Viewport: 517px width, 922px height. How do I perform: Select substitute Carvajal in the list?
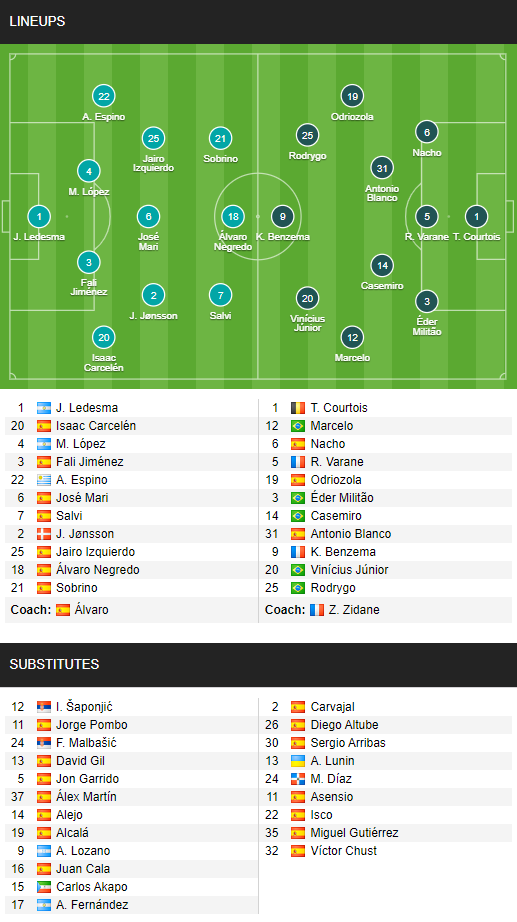(x=332, y=707)
